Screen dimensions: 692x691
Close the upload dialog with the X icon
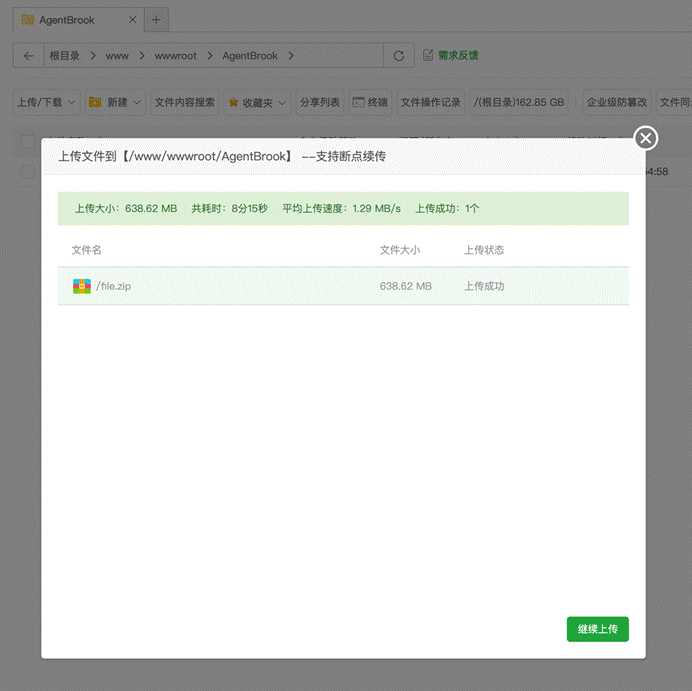tap(646, 138)
